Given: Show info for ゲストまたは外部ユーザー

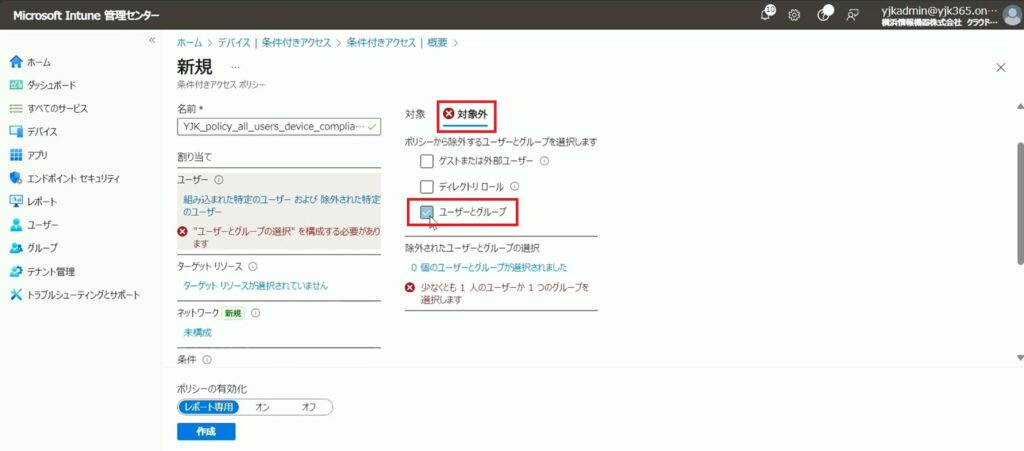Looking at the screenshot, I should [x=544, y=161].
